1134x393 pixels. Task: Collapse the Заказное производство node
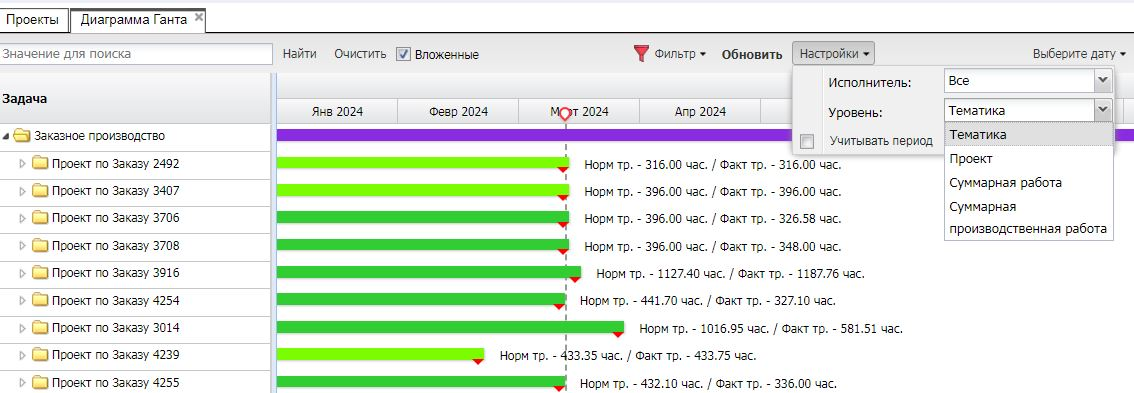tap(7, 136)
